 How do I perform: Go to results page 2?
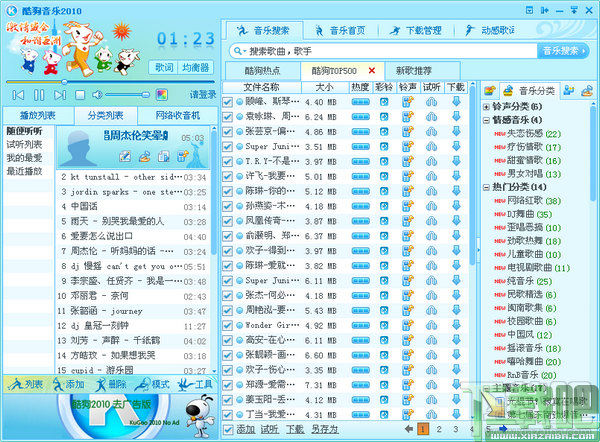439,429
